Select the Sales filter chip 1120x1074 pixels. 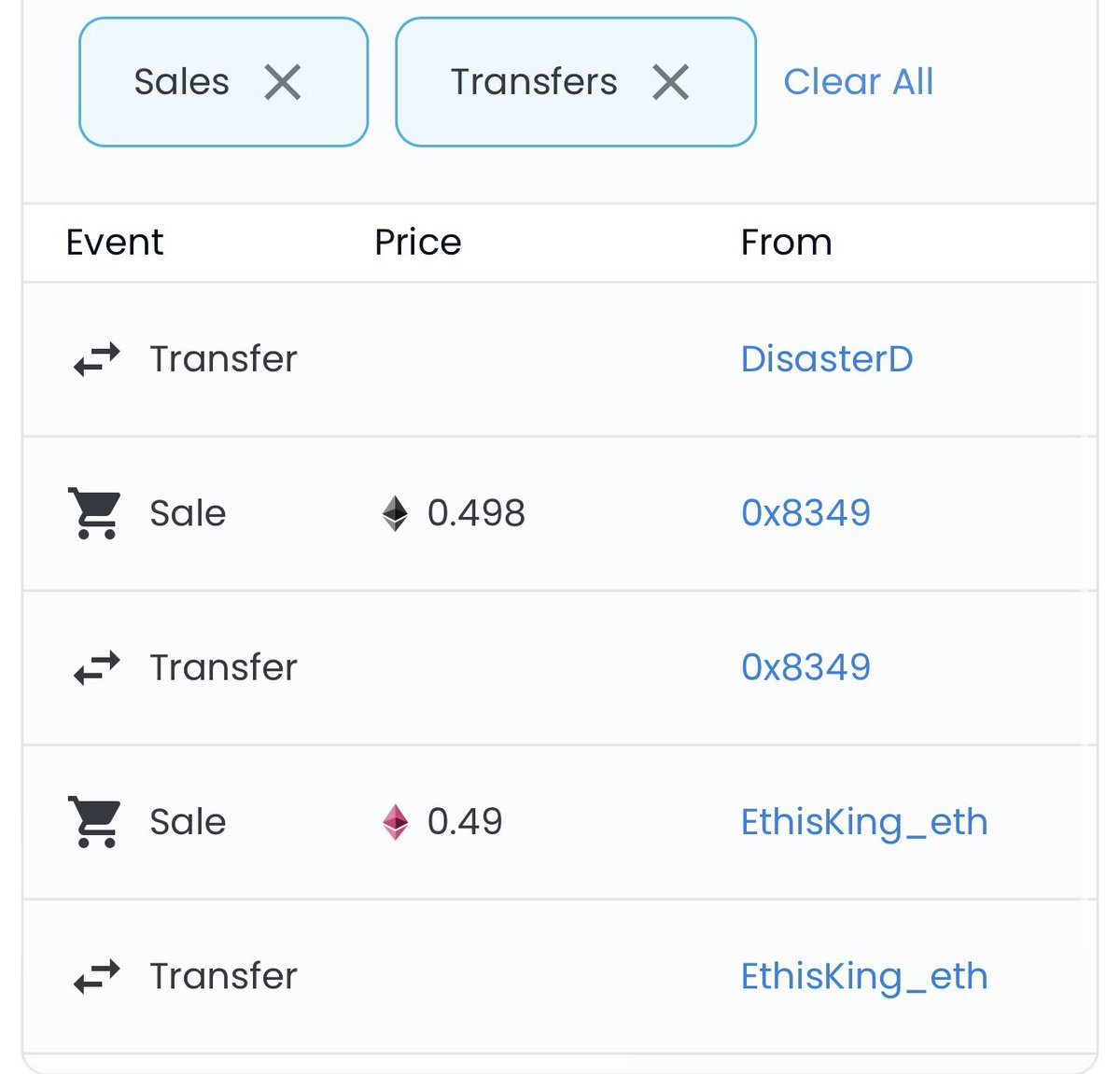coord(224,82)
